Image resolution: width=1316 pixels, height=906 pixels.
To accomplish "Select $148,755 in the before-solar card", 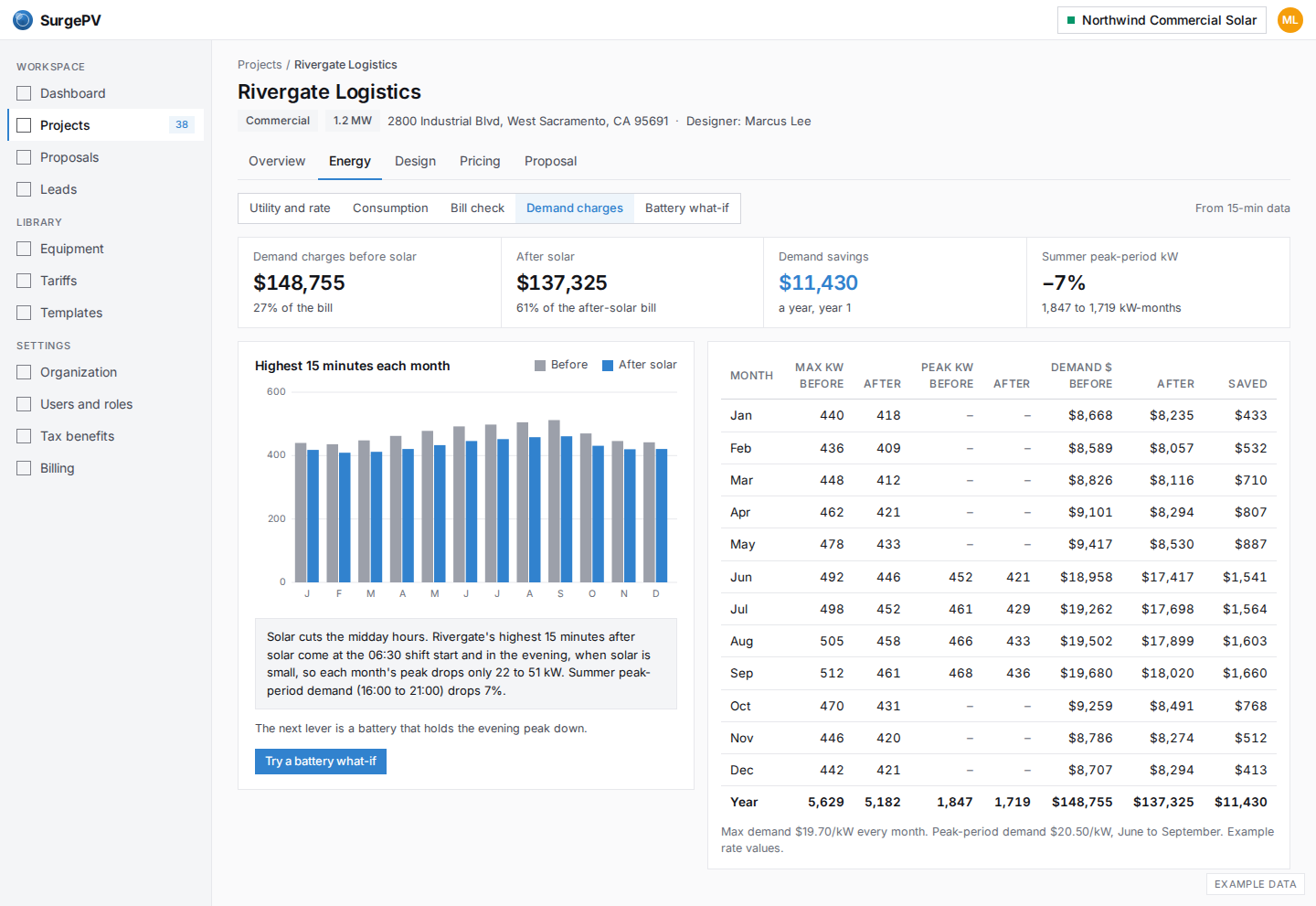I will [300, 283].
